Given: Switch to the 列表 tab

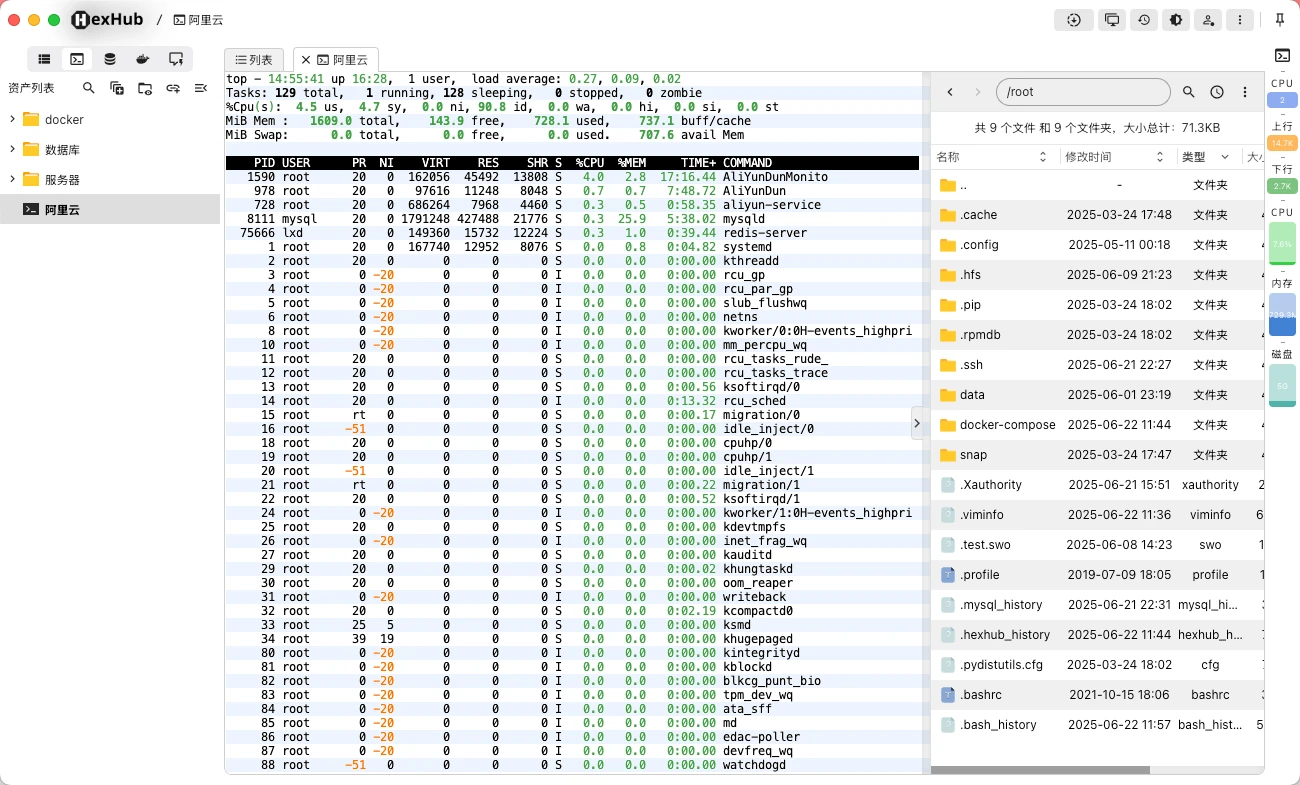Looking at the screenshot, I should pyautogui.click(x=253, y=59).
